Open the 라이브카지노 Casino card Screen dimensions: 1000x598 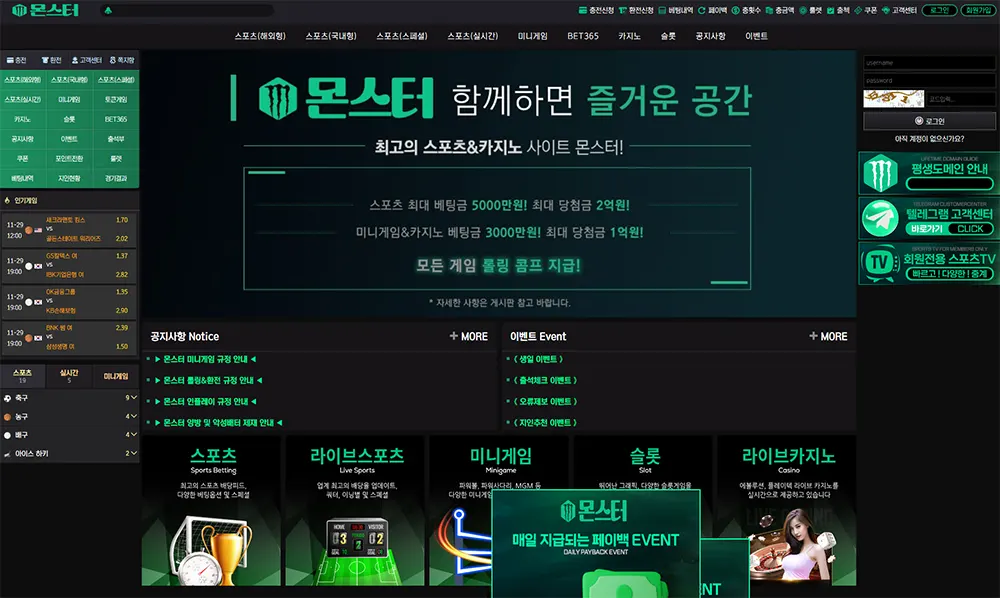[788, 511]
